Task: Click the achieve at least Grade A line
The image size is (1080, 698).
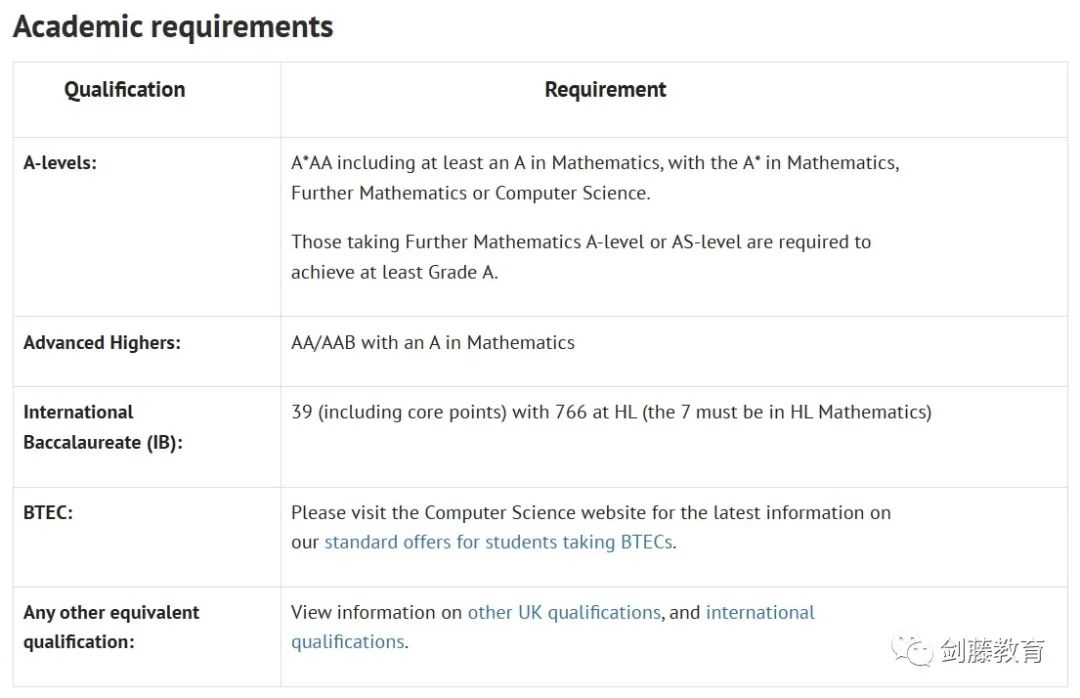Action: coord(394,273)
